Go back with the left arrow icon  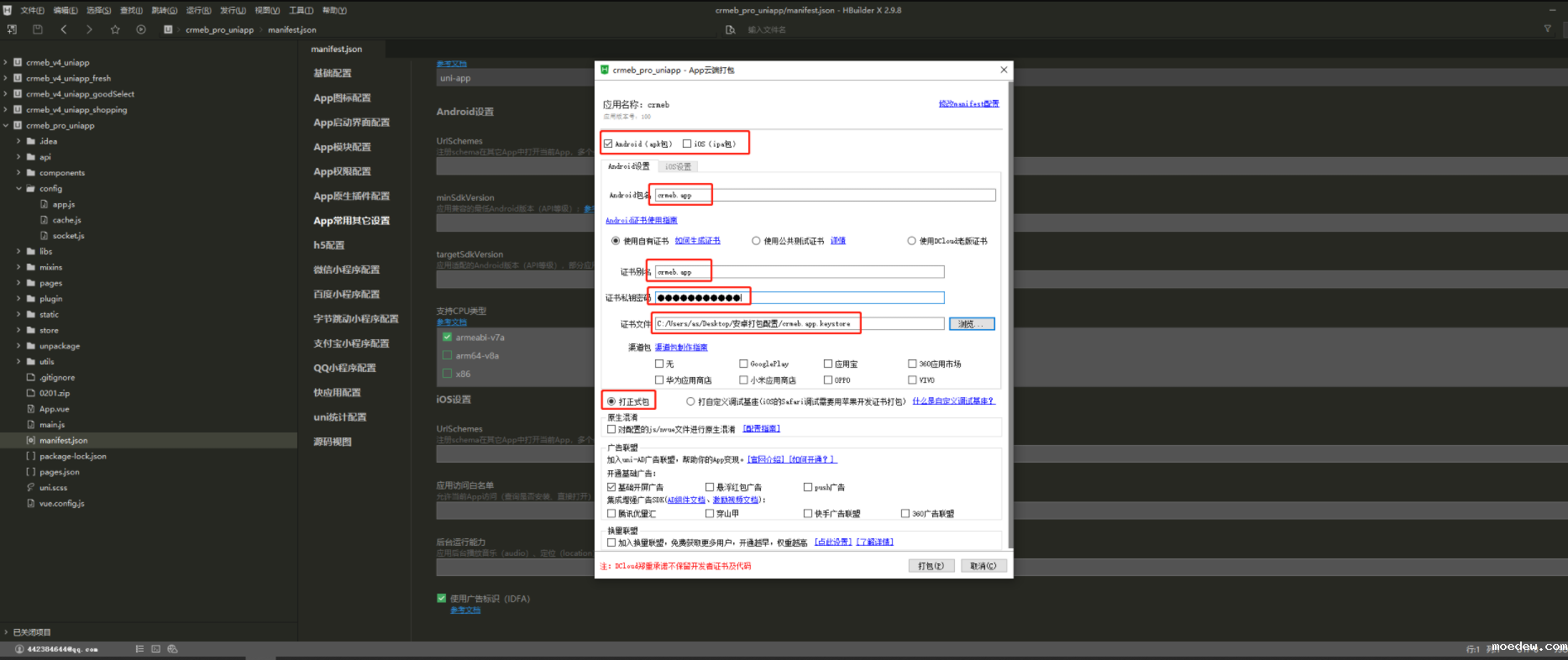point(64,29)
